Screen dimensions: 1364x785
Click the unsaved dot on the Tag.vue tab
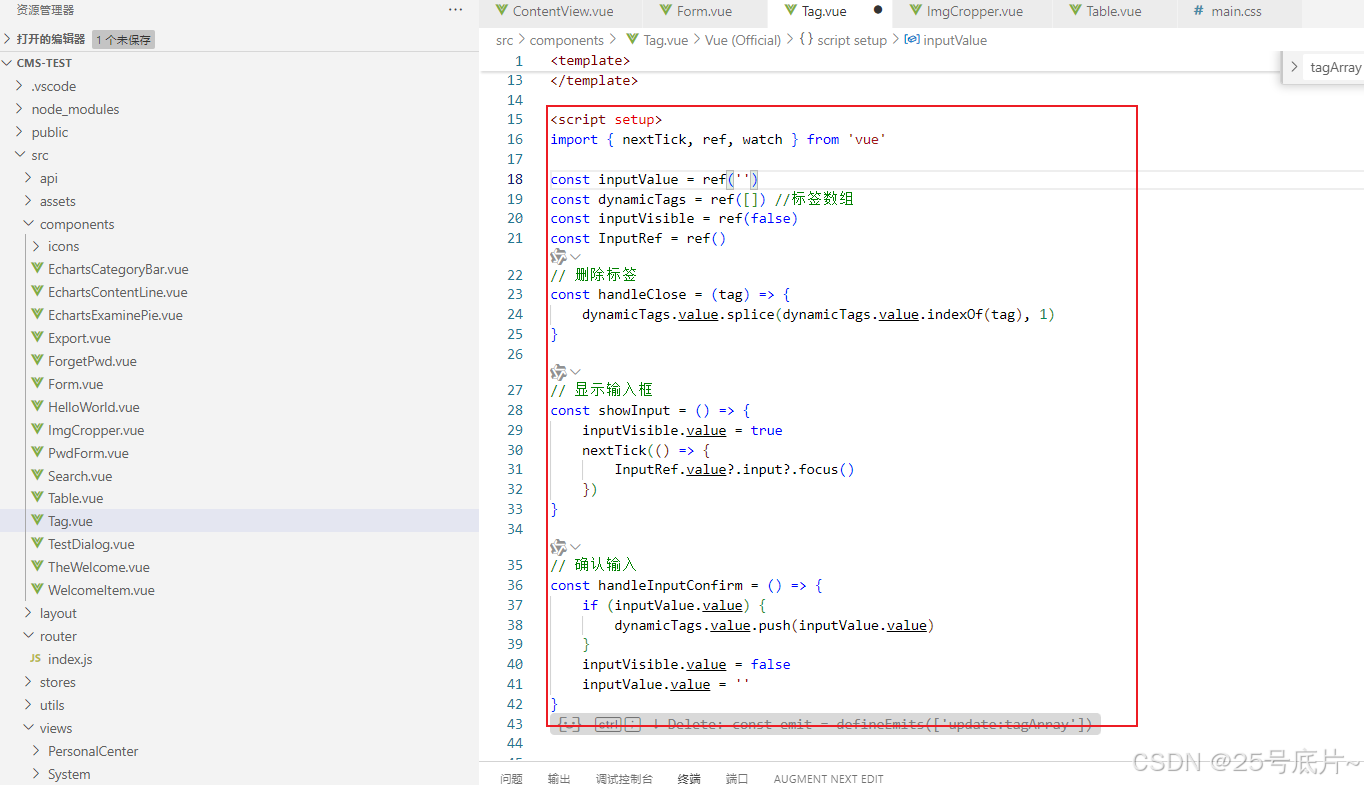tap(878, 11)
